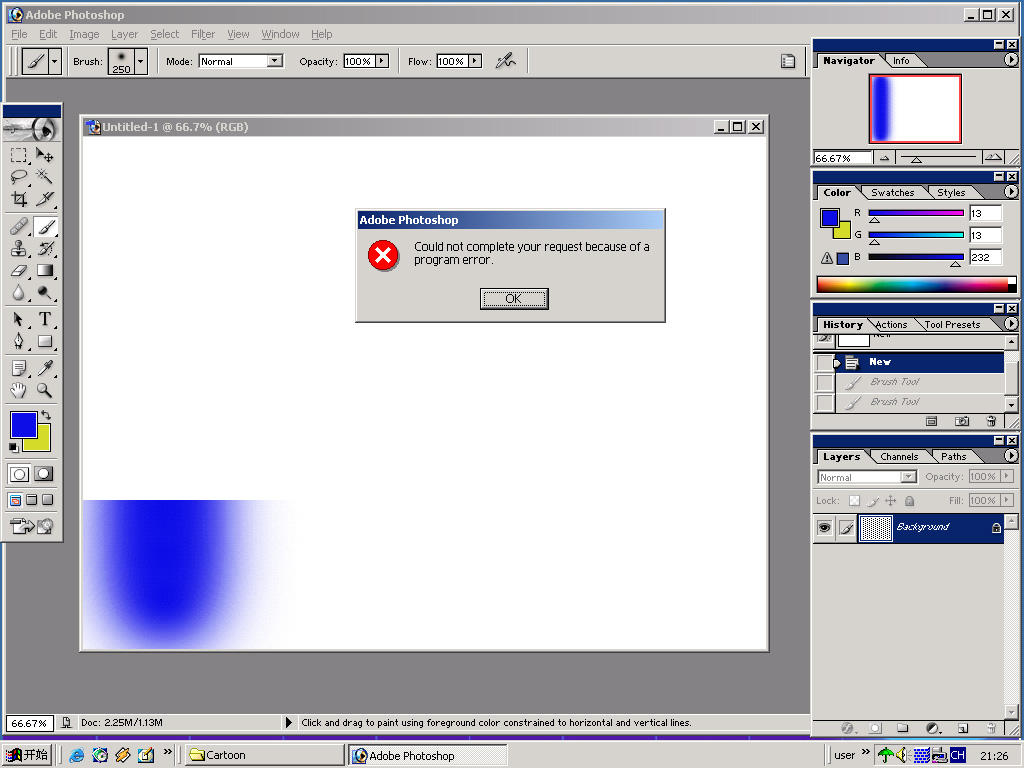This screenshot has height=768, width=1024.
Task: Open the Color panel menu arrow
Action: click(x=1010, y=192)
